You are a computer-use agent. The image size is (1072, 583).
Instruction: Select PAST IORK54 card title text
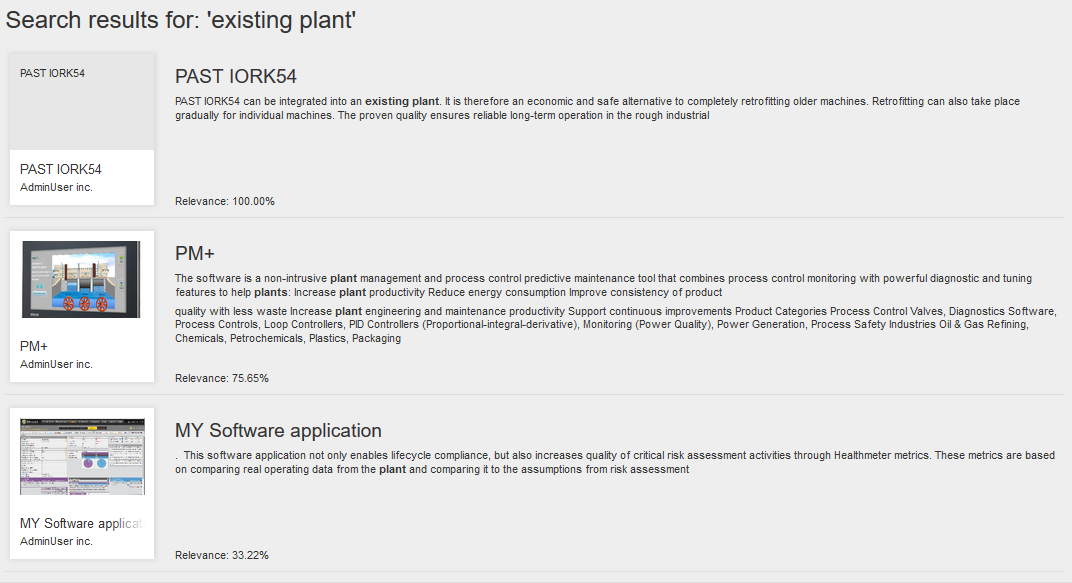point(61,170)
